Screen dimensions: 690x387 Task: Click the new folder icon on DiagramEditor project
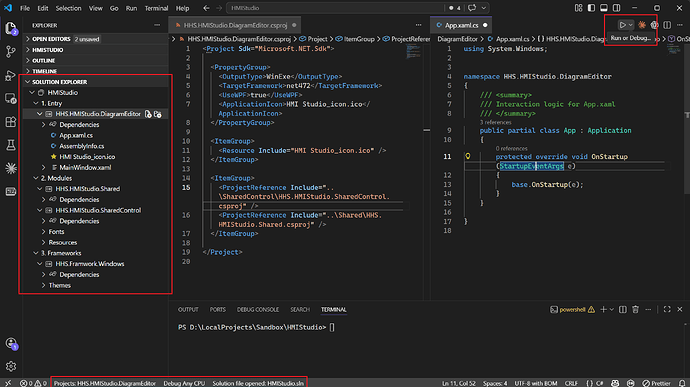[x=158, y=114]
